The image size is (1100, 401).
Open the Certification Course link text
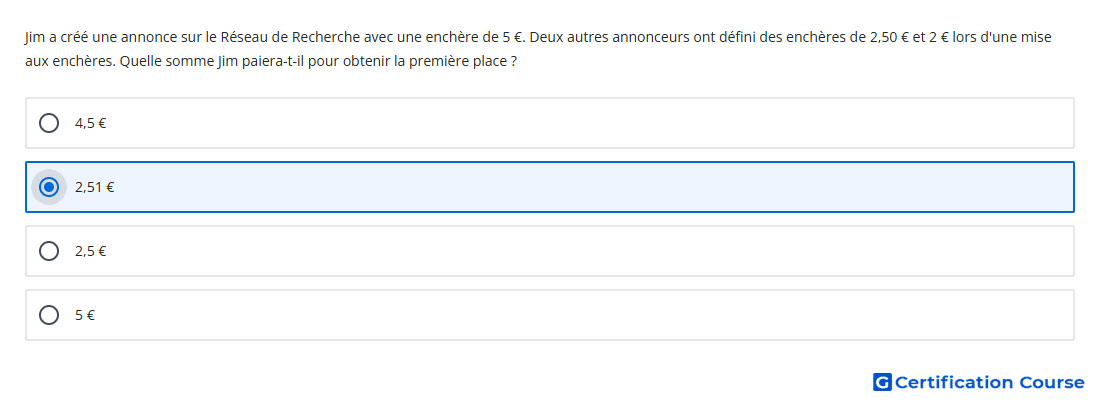(990, 382)
